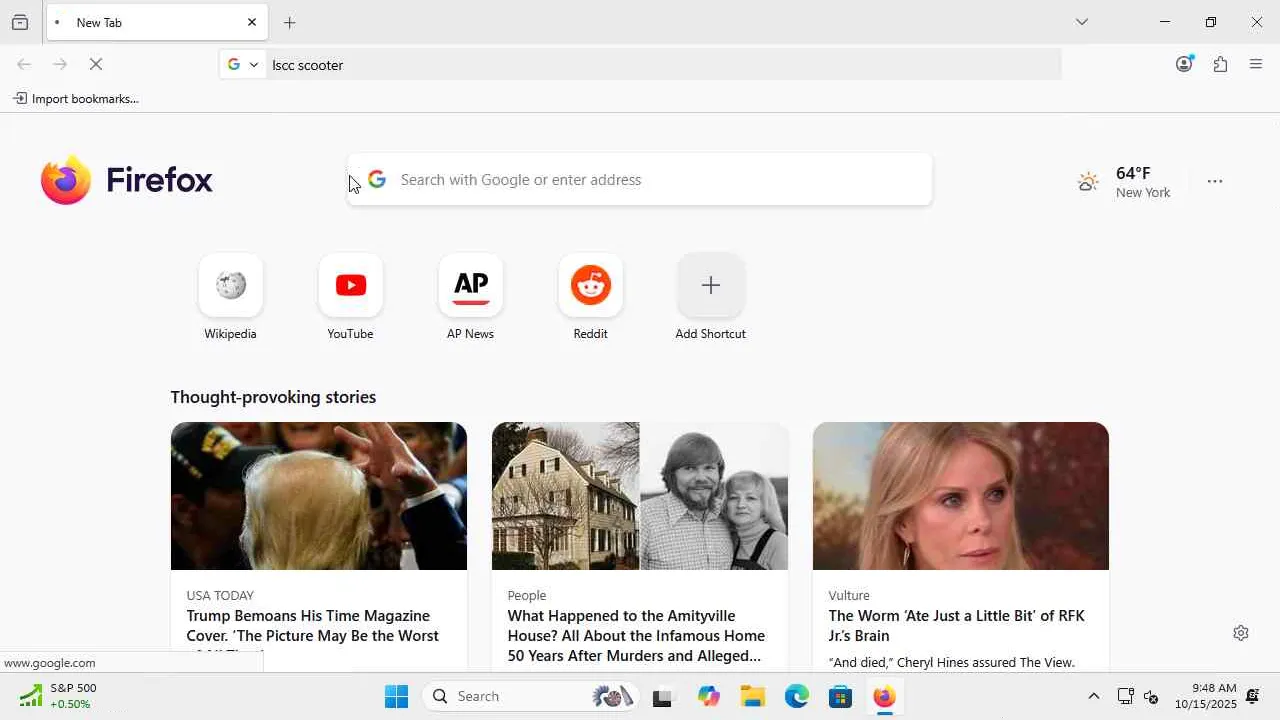
Task: Open the Google search engine dropdown in address bar
Action: point(243,64)
